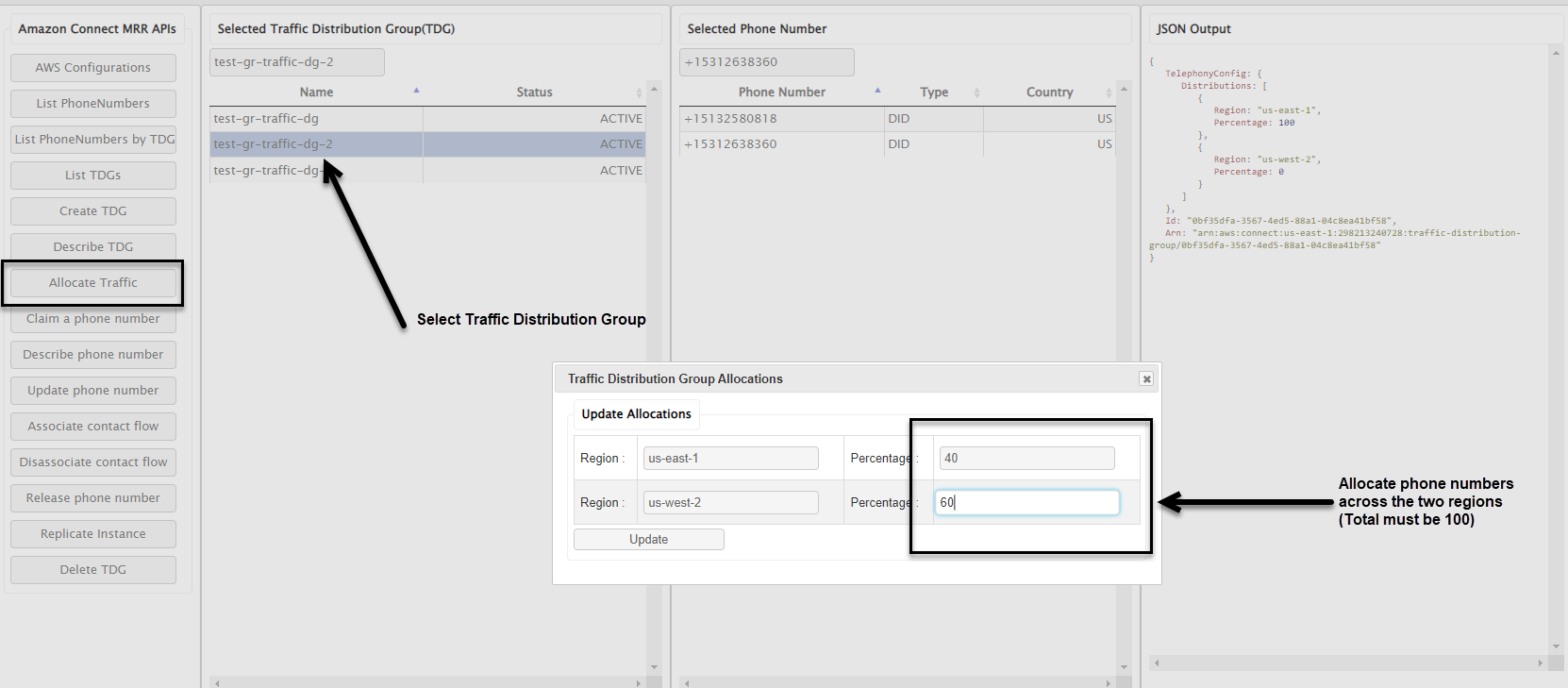Select the +15132580818 phone number row

pyautogui.click(x=897, y=119)
